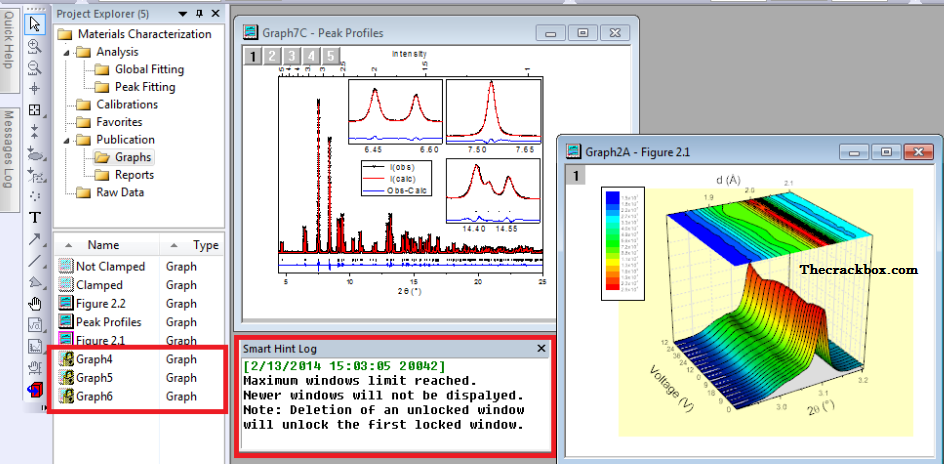Select the Global Fitting folder
The width and height of the screenshot is (945, 464).
[149, 69]
